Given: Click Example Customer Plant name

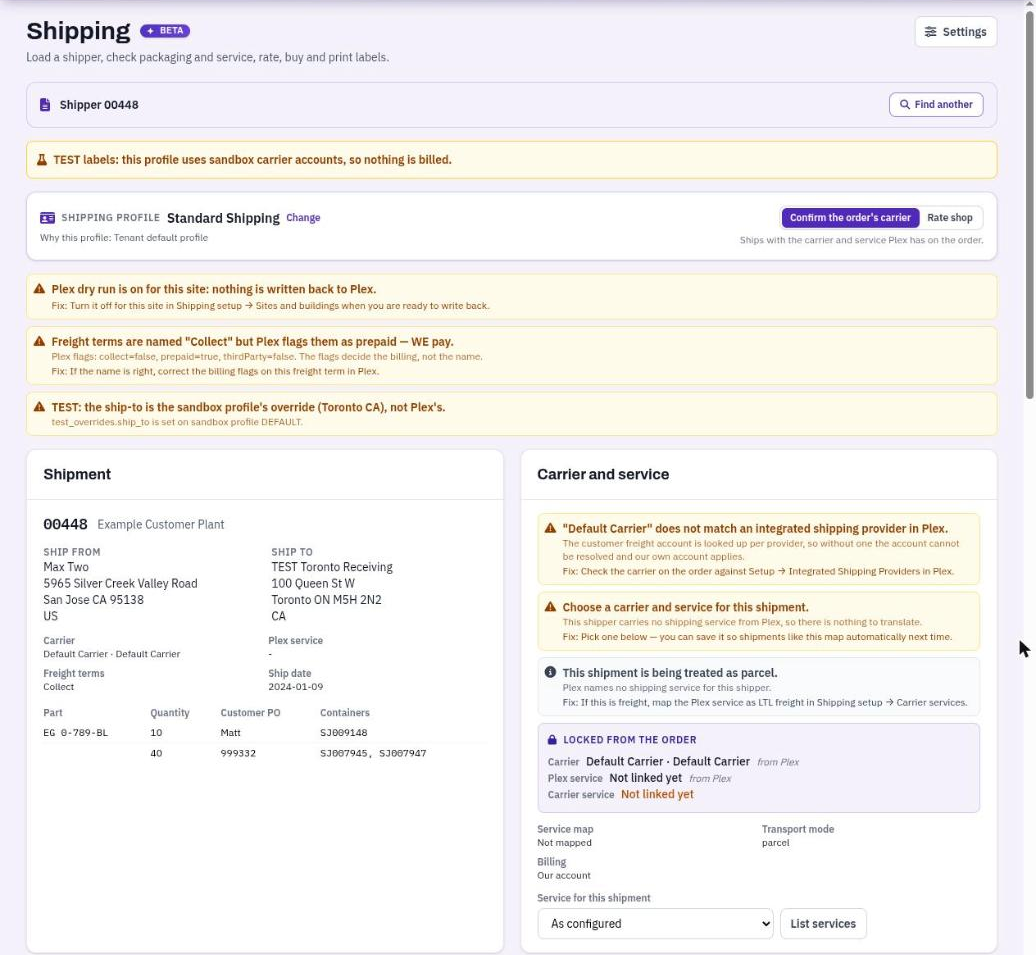Looking at the screenshot, I should pos(161,524).
